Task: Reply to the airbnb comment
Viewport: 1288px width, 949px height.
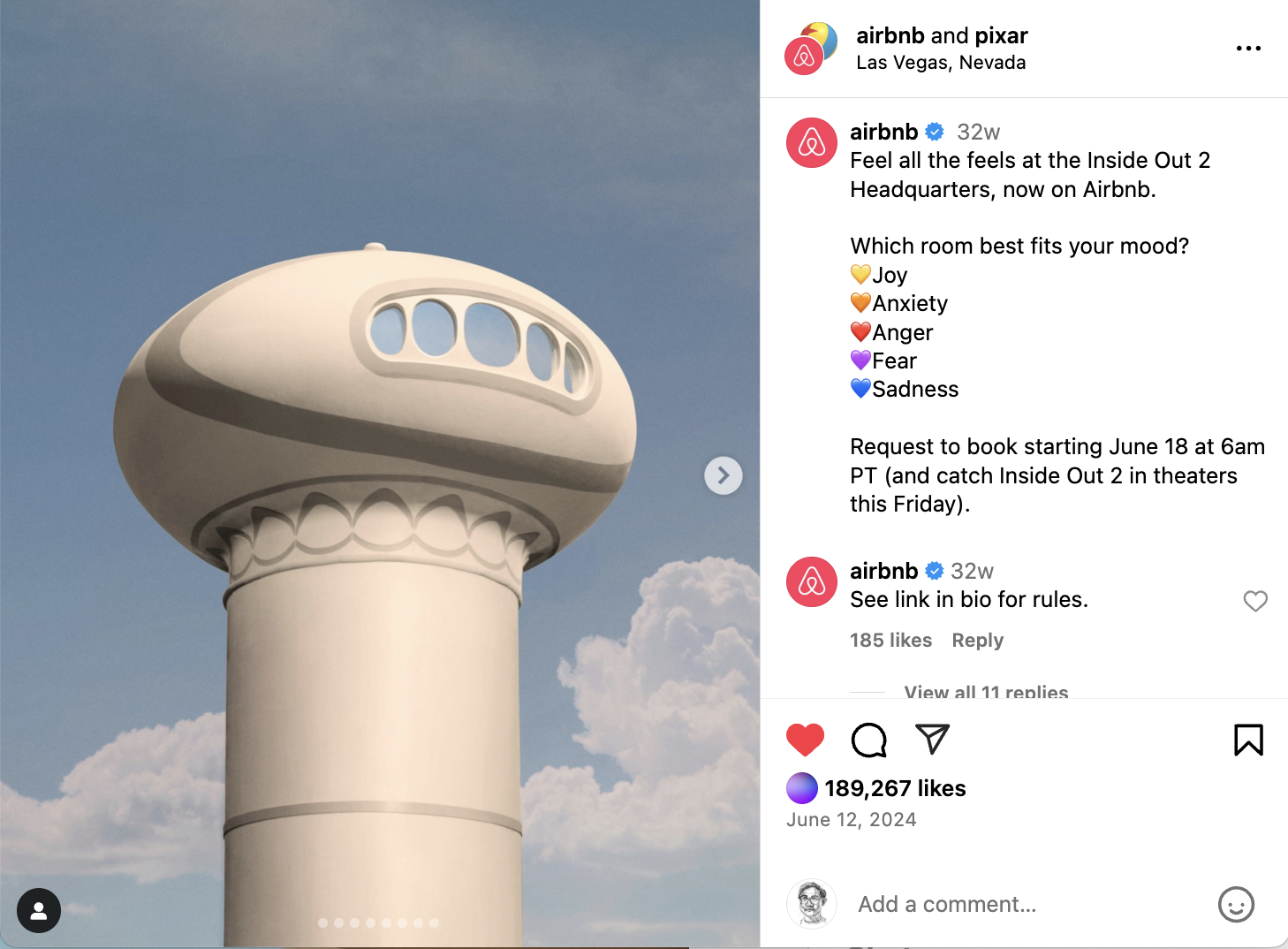Action: pyautogui.click(x=977, y=640)
